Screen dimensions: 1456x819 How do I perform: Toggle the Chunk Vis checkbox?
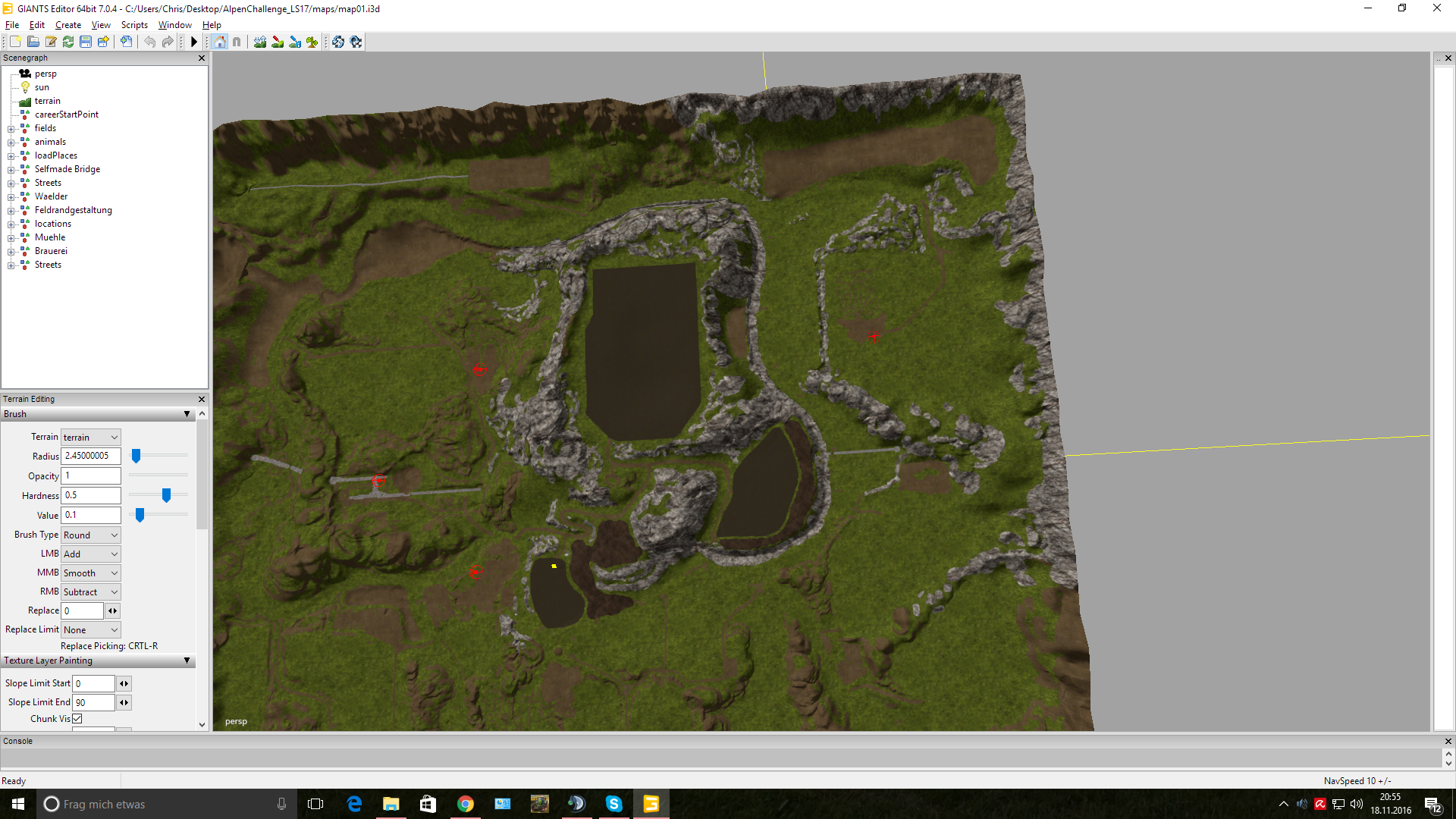(x=77, y=718)
